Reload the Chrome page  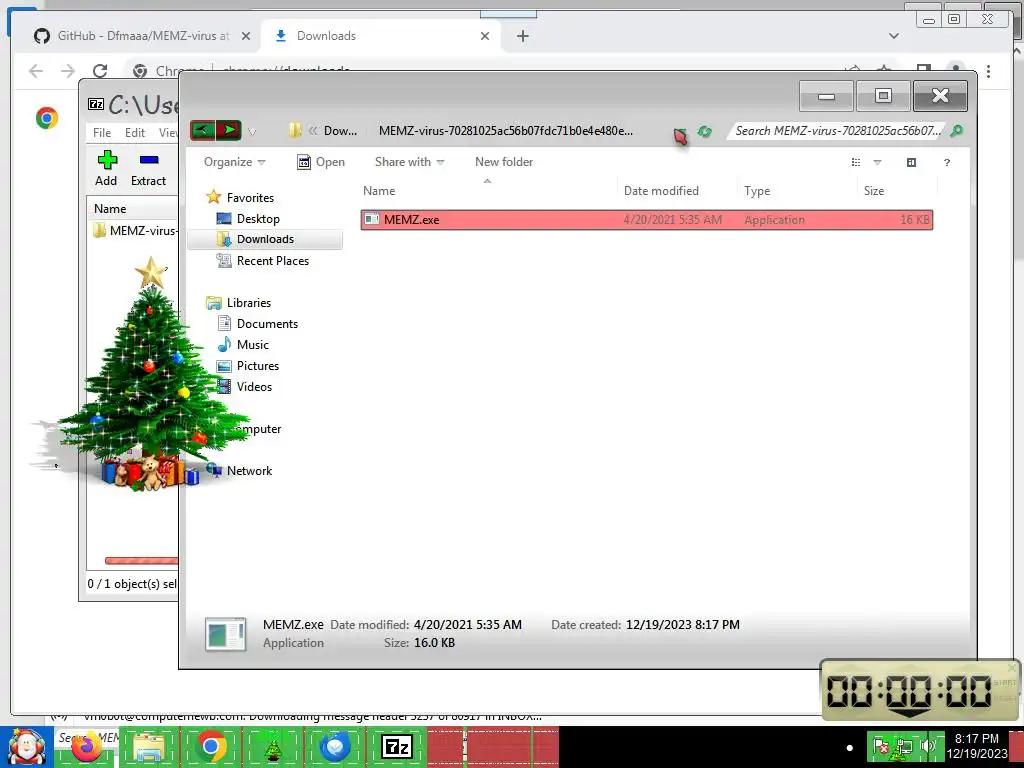pyautogui.click(x=100, y=71)
